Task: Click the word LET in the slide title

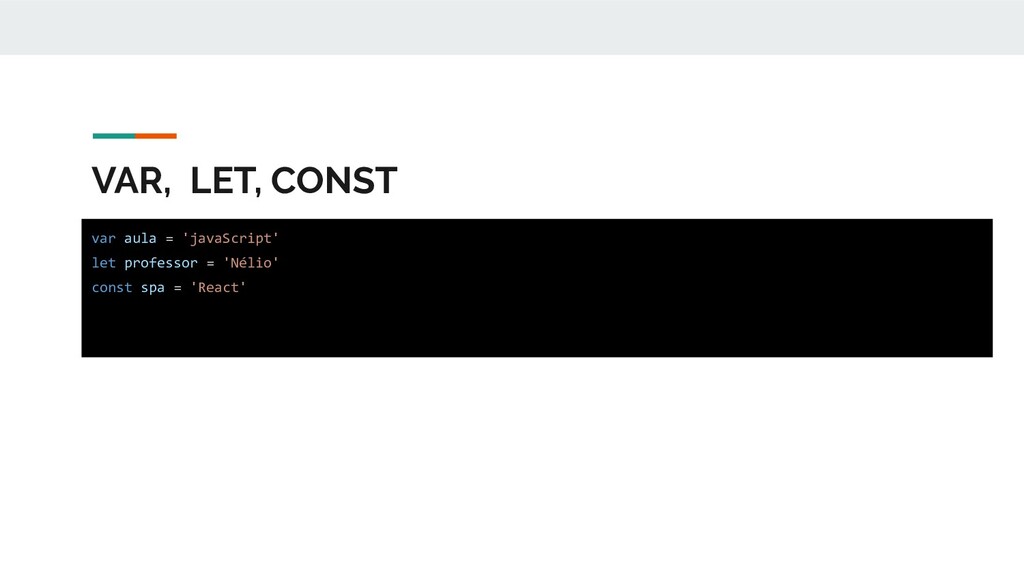Action: pyautogui.click(x=223, y=181)
